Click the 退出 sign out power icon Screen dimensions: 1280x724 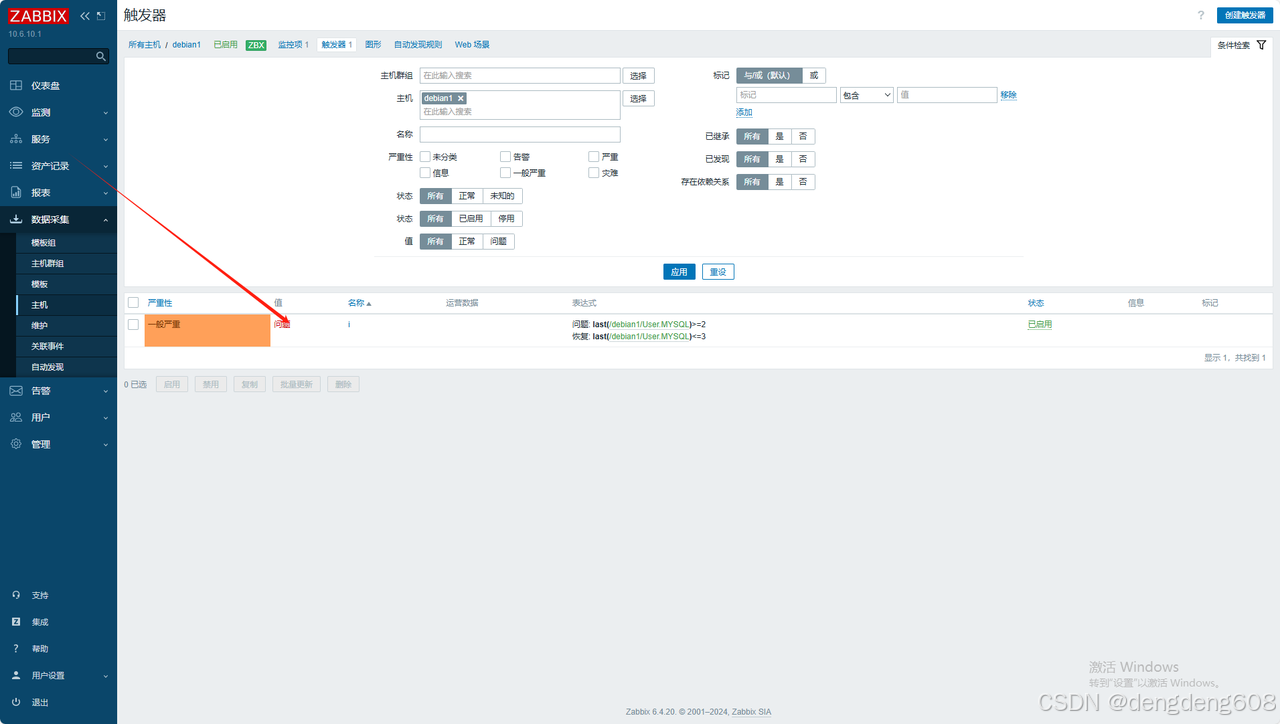coord(16,702)
